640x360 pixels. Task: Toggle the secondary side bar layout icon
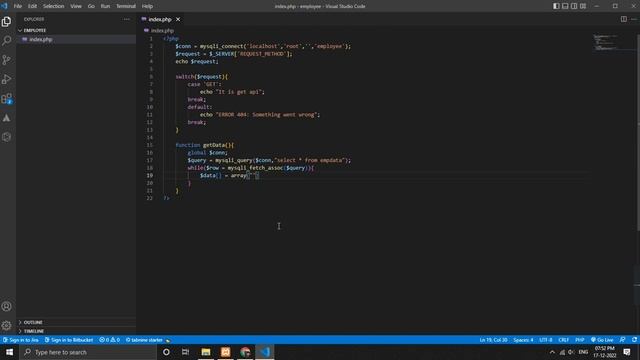(574, 6)
